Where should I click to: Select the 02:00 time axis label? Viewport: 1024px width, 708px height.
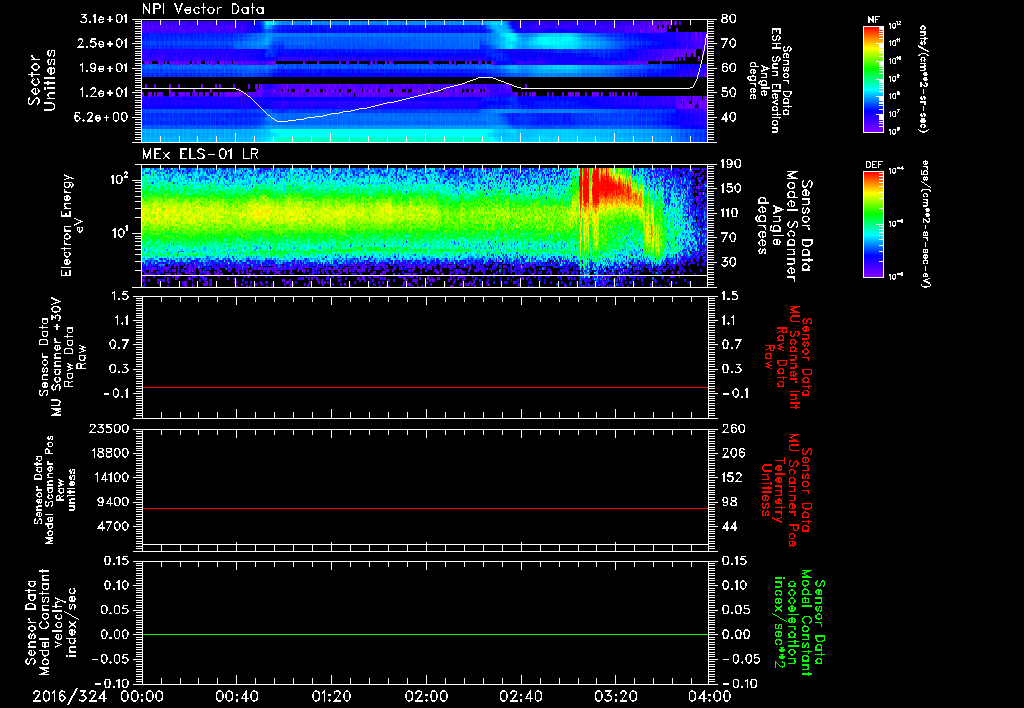tap(426, 696)
